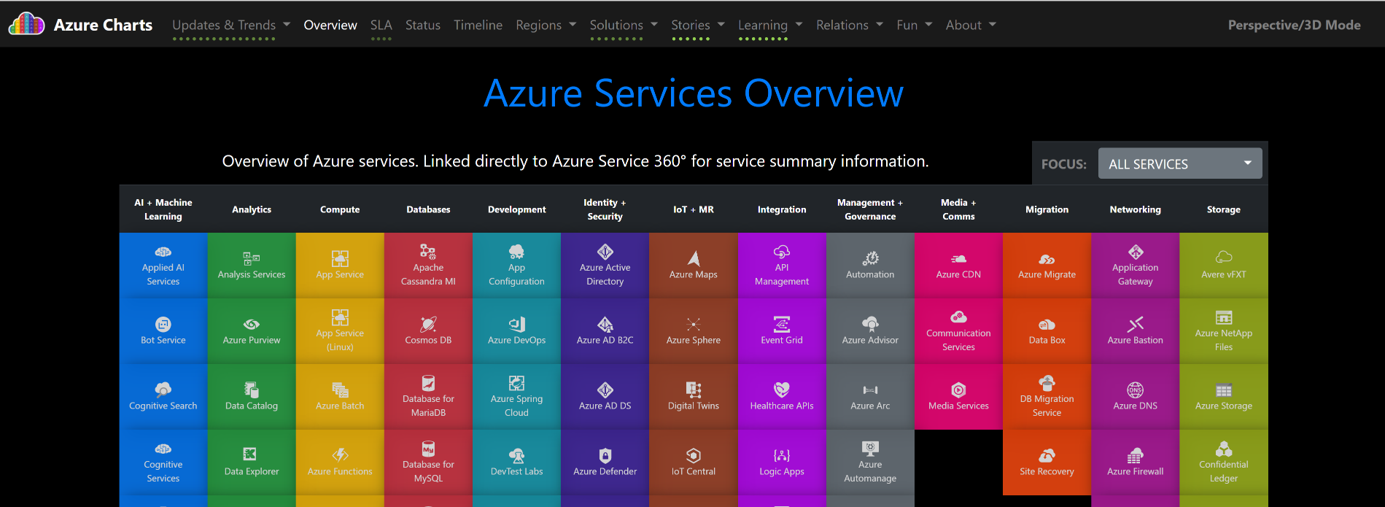Open the Azure NetApp Files tile
The height and width of the screenshot is (507, 1385).
1224,331
